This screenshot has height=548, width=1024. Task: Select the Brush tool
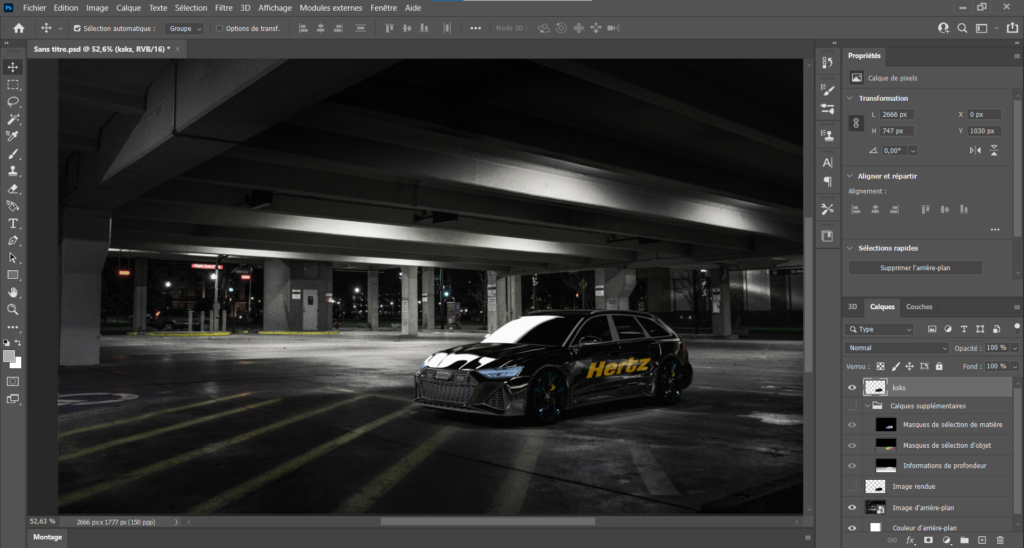point(13,154)
